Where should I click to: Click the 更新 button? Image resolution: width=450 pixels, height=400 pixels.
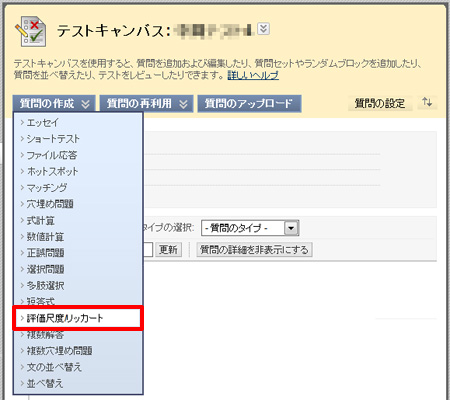coord(168,250)
